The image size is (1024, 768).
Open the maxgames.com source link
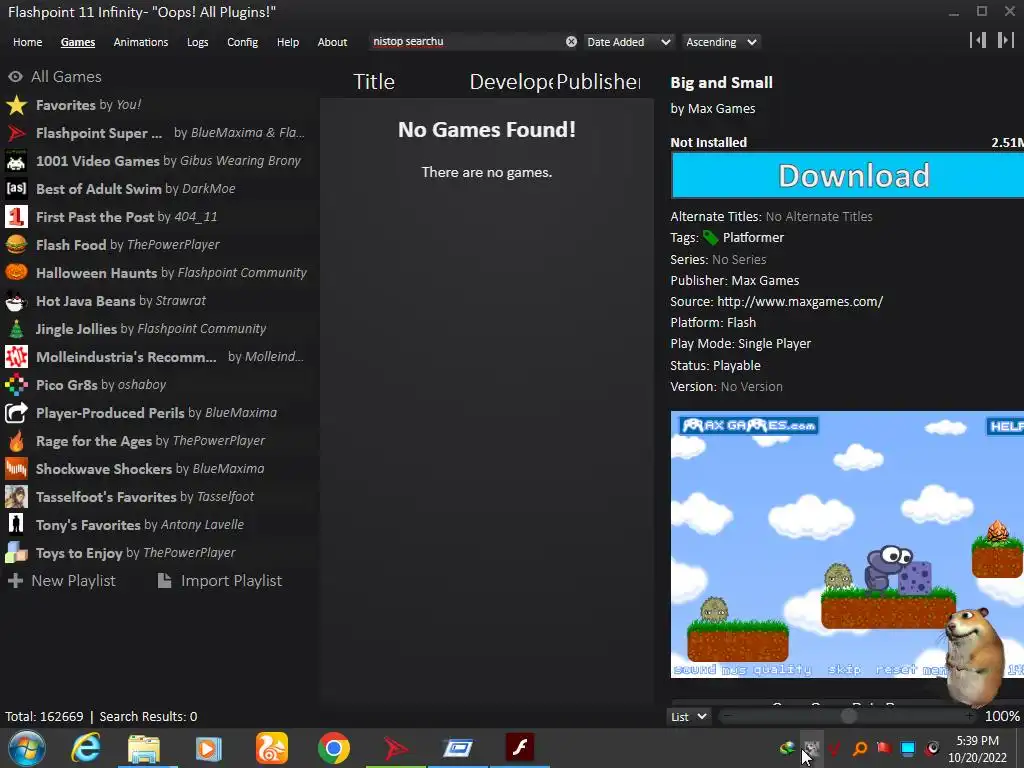tap(799, 302)
